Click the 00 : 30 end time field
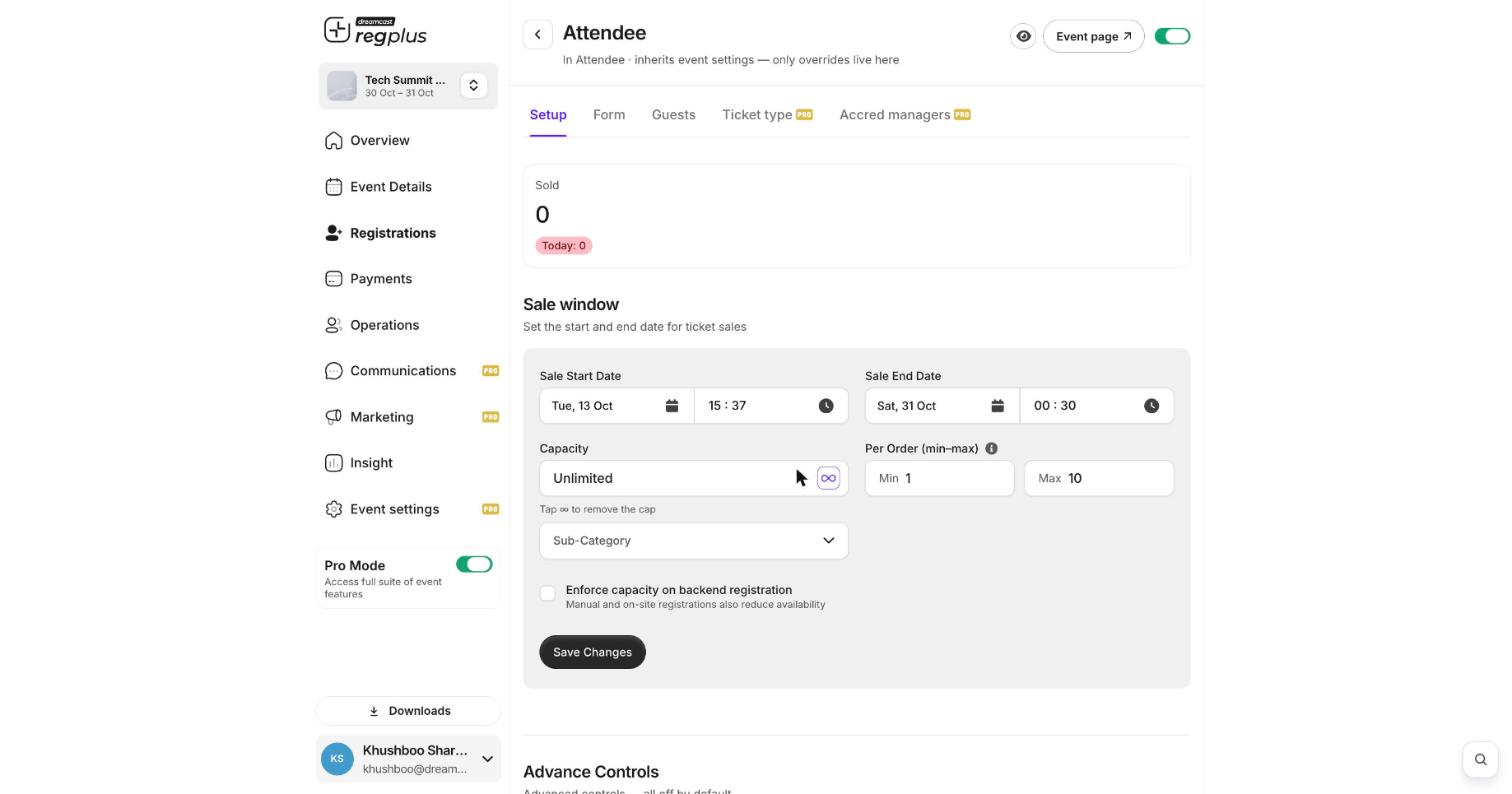This screenshot has width=1512, height=794. click(1097, 406)
